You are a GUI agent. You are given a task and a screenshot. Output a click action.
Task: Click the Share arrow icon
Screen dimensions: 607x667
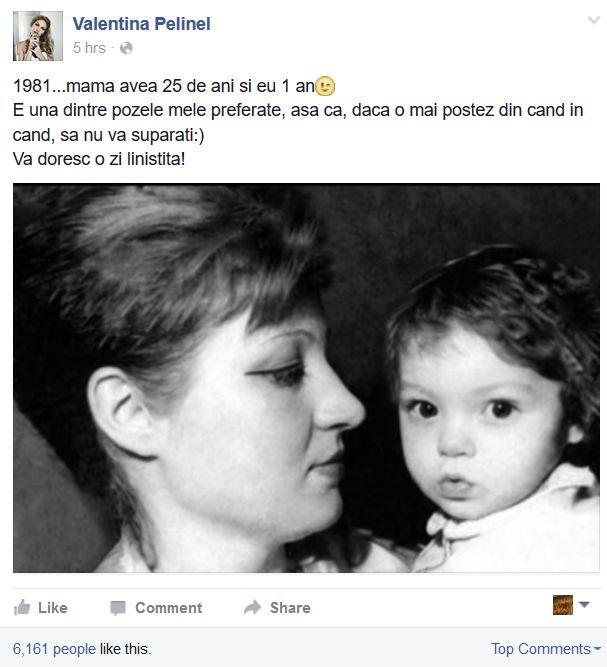coord(252,607)
